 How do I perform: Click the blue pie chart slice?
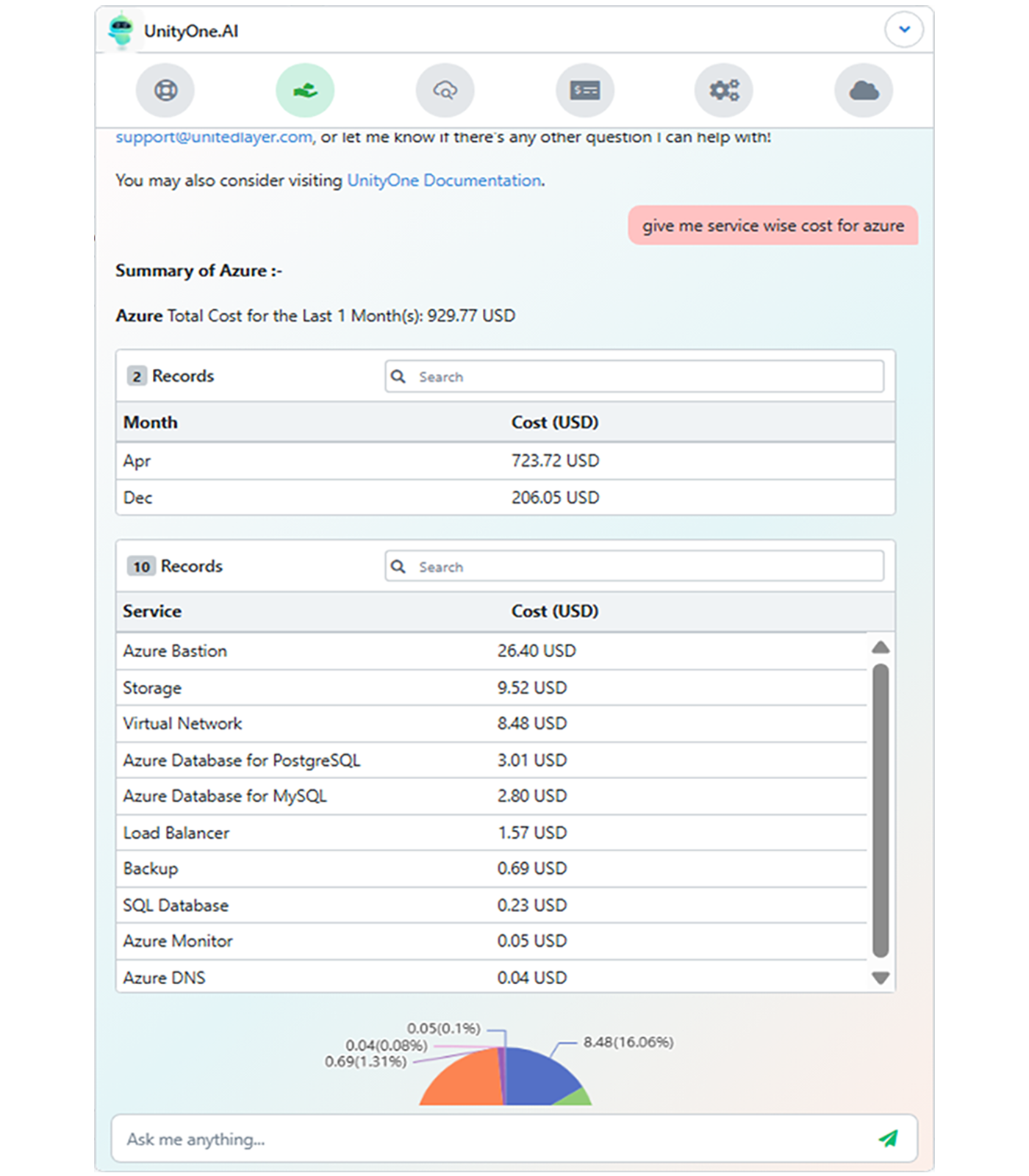point(537,1077)
